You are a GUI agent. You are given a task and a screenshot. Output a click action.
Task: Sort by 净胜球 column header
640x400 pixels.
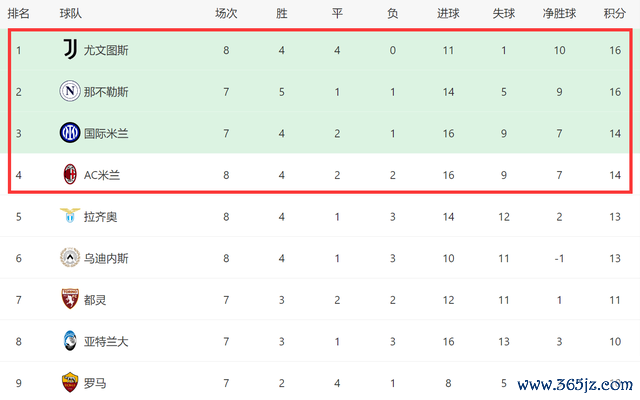click(x=559, y=13)
